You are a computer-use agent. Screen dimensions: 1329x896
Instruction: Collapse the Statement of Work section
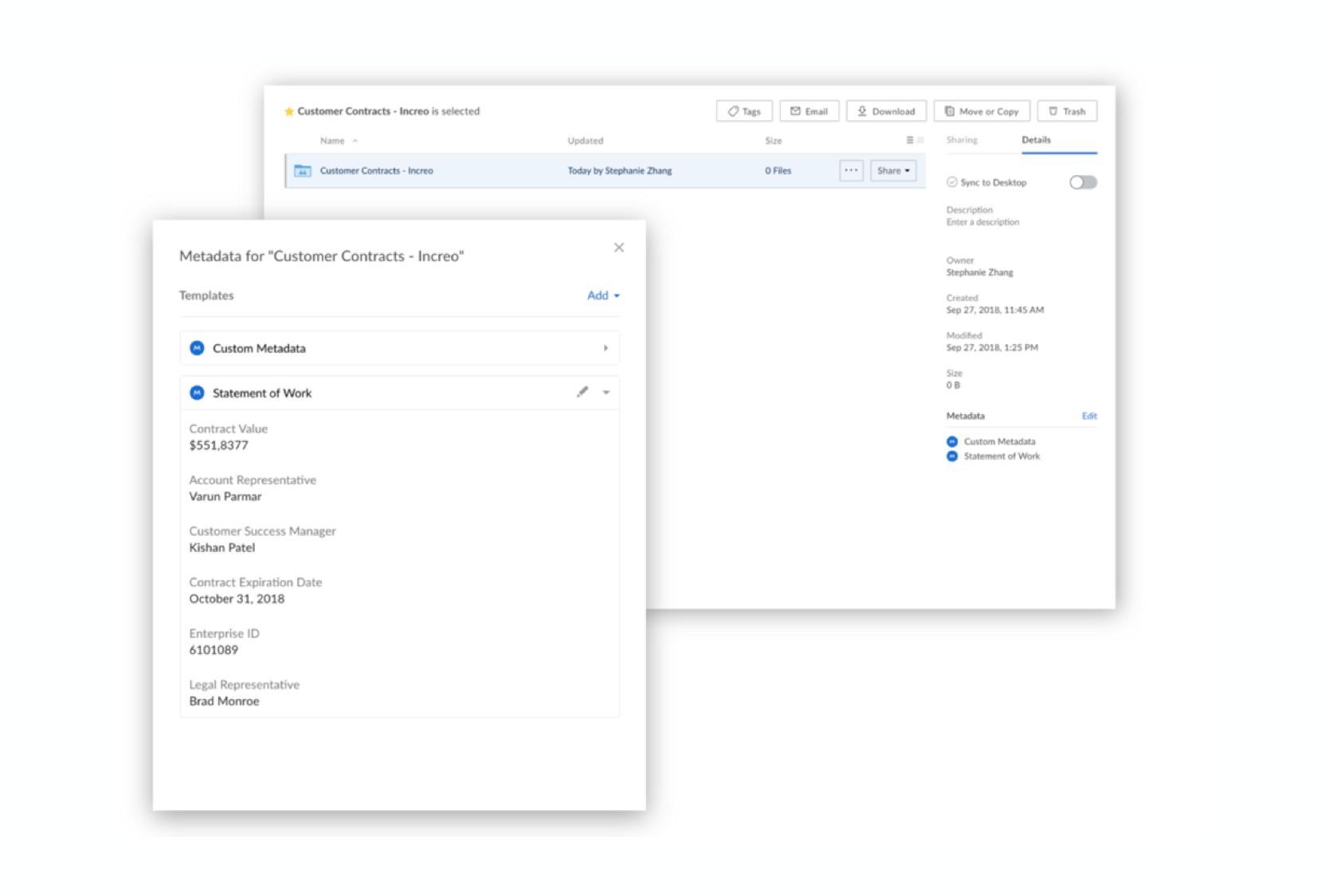pos(606,392)
